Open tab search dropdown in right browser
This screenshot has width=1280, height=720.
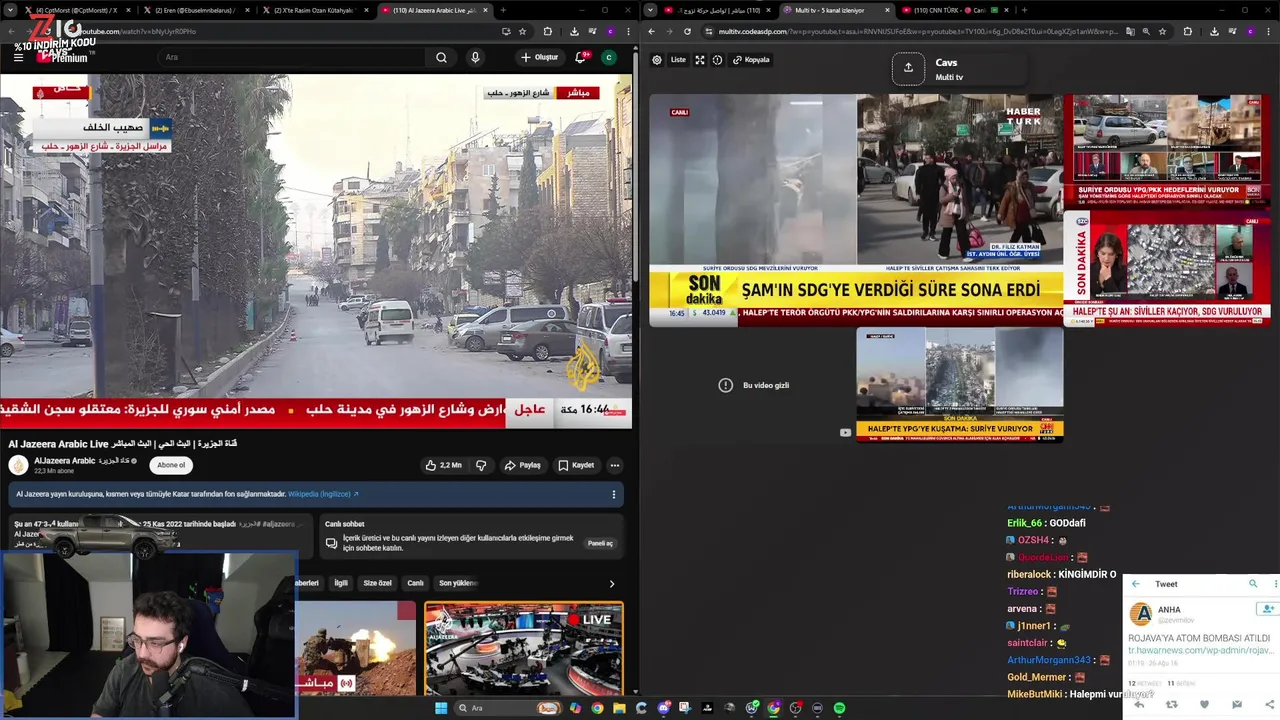coord(651,10)
